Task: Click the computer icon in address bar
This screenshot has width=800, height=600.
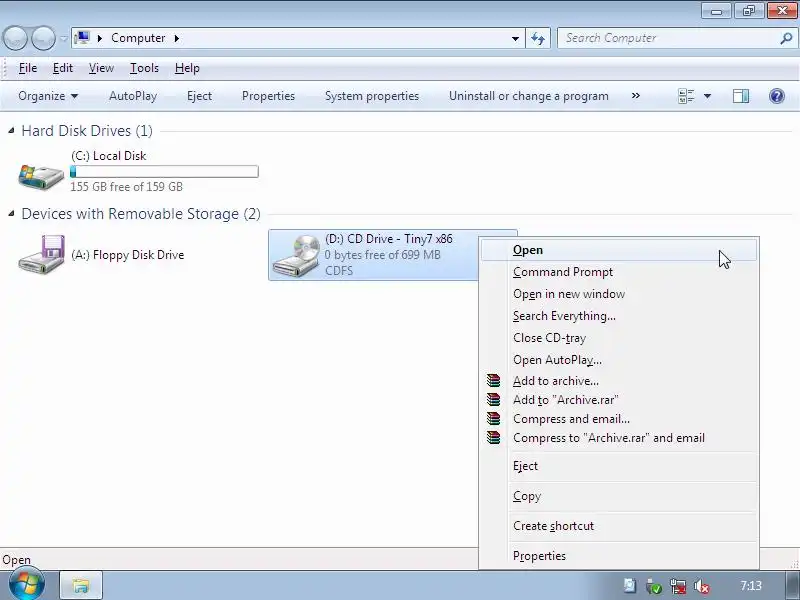Action: click(82, 38)
